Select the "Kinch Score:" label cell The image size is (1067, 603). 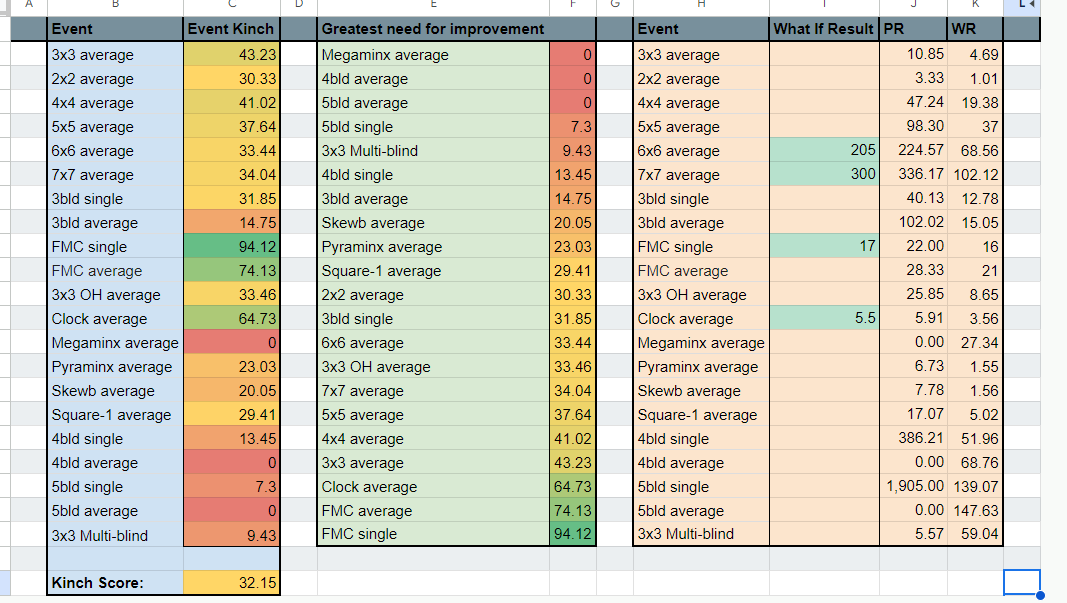pos(115,583)
